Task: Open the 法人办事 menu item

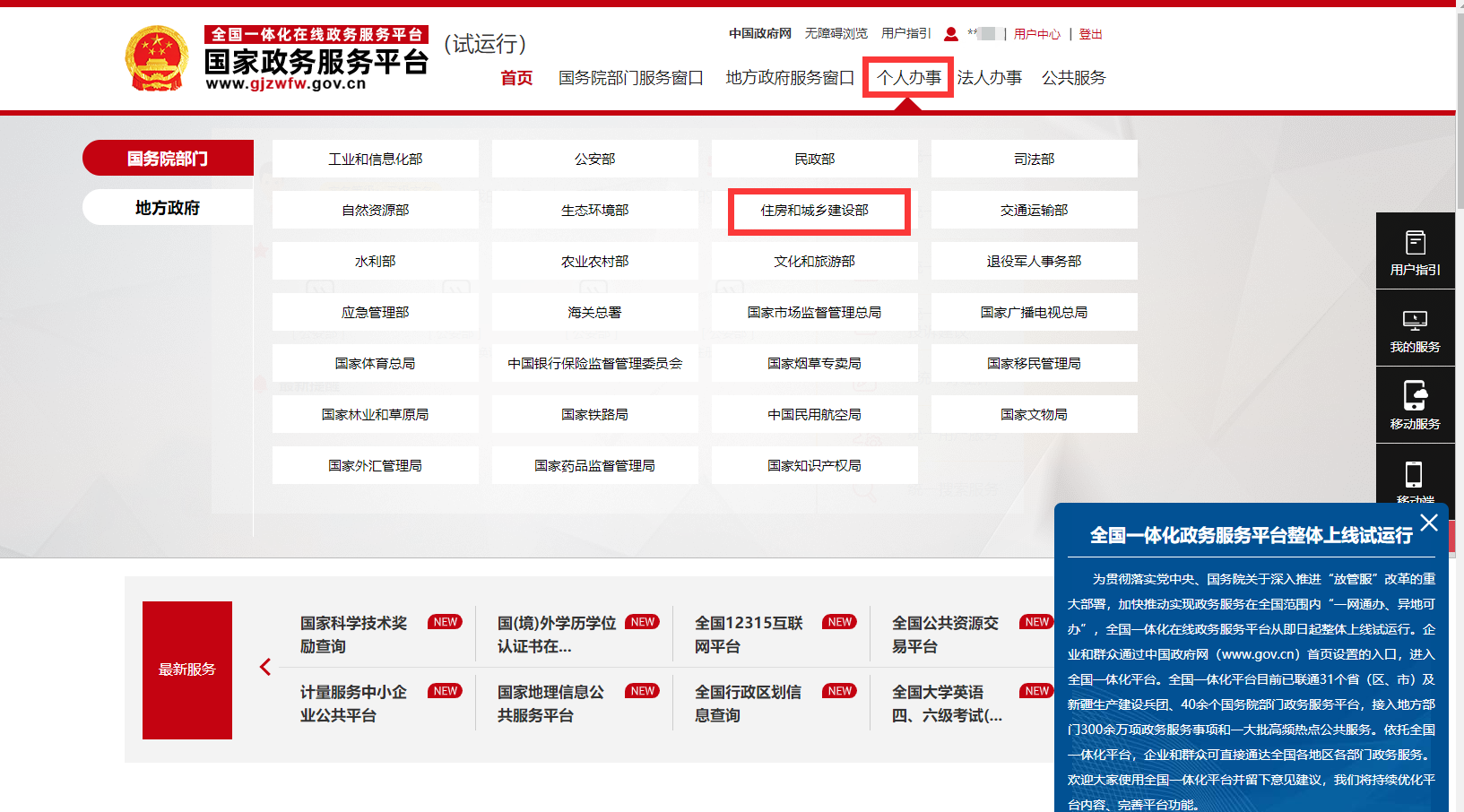Action: point(990,77)
